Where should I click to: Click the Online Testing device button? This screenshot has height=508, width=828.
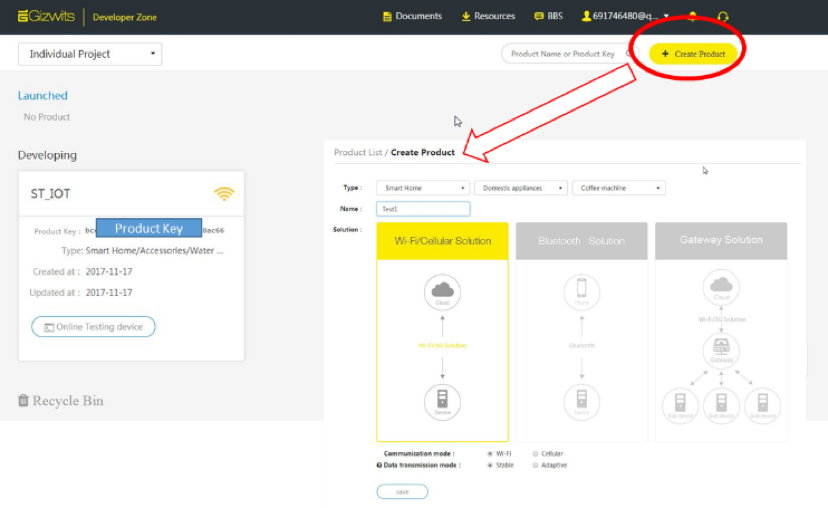coord(93,327)
